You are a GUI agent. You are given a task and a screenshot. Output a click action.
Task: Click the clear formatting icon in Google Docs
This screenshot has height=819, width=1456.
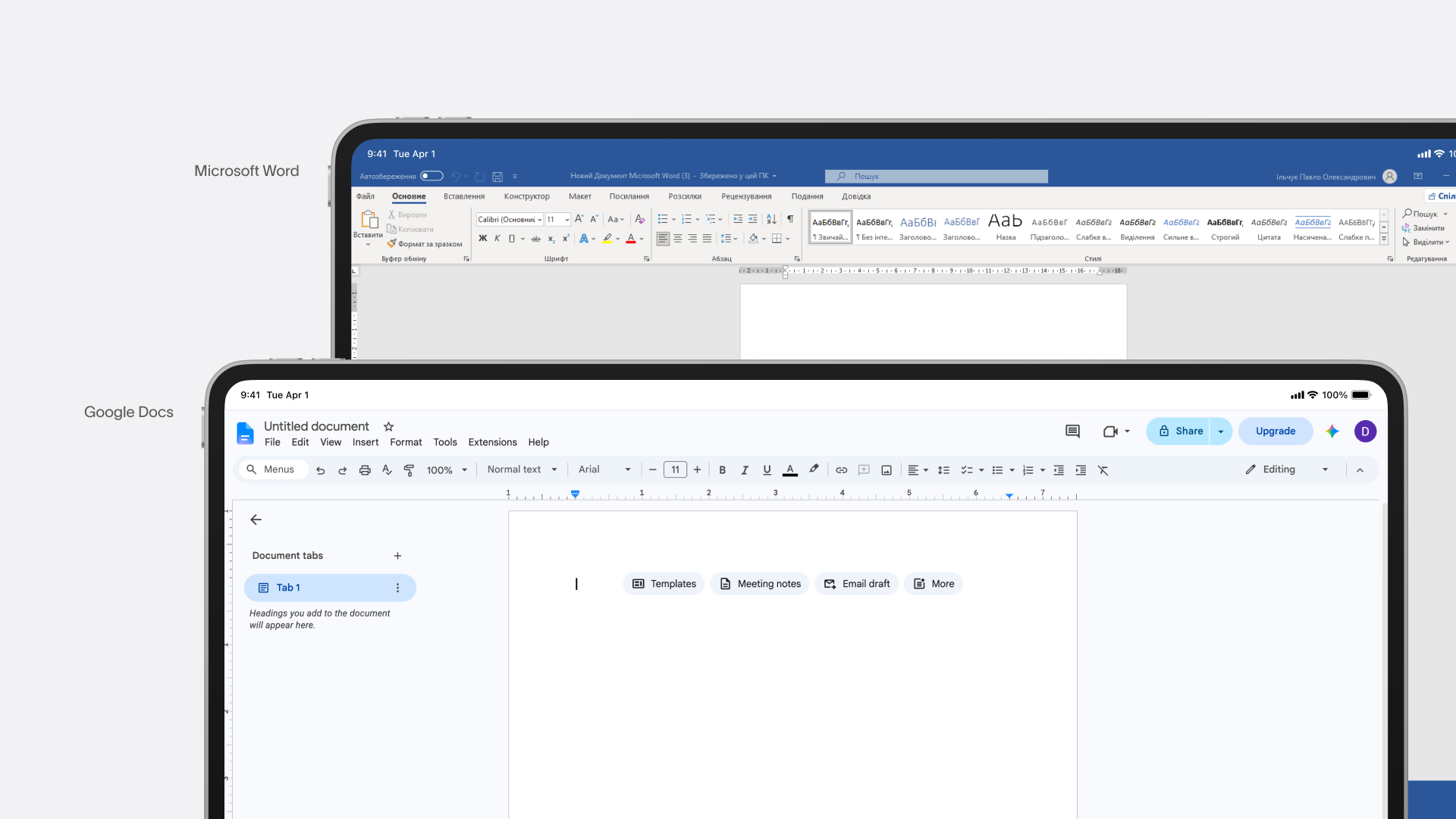pos(1103,470)
